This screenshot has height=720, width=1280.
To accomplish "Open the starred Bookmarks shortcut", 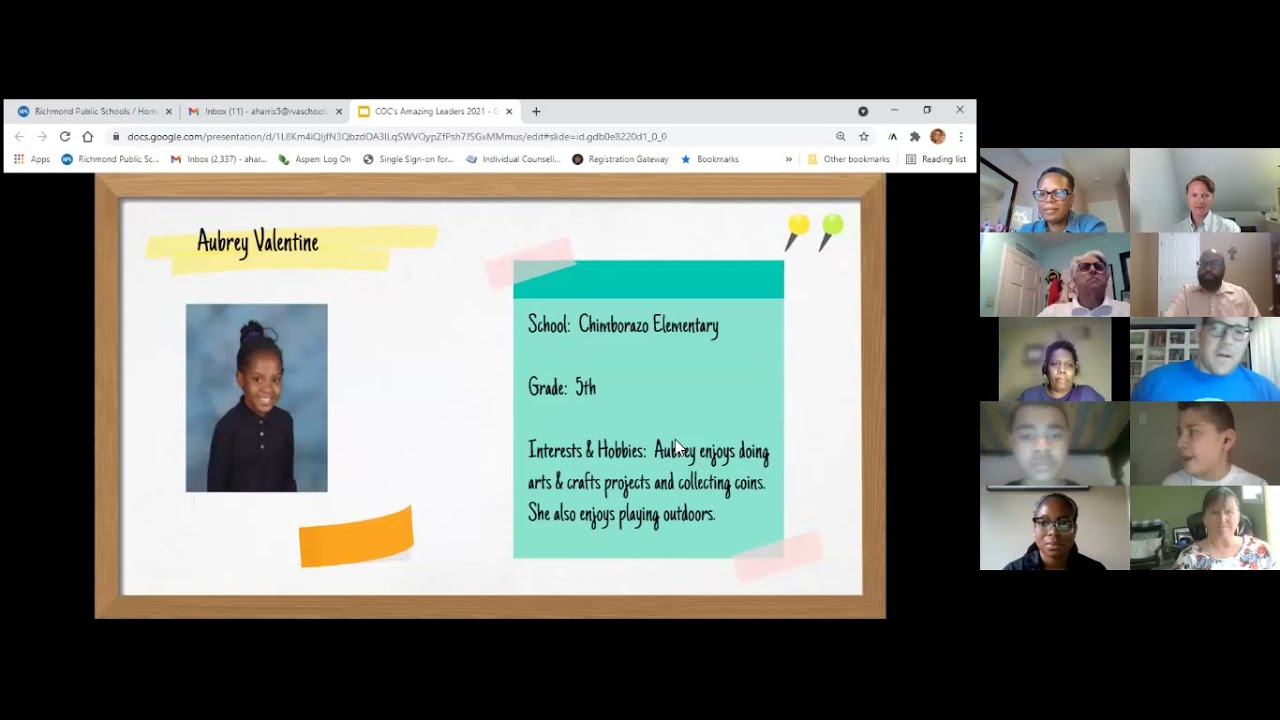I will coord(710,159).
